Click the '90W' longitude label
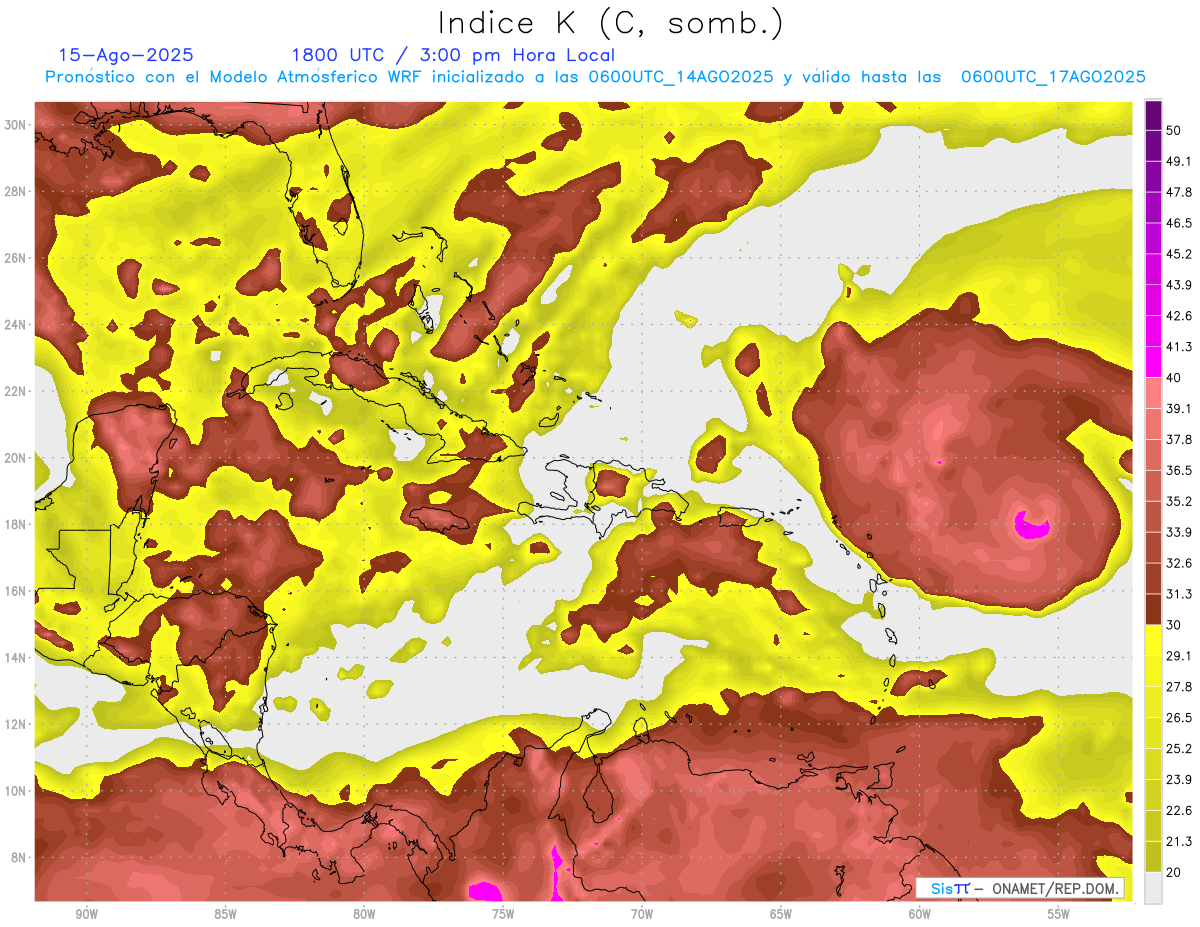 (86, 914)
